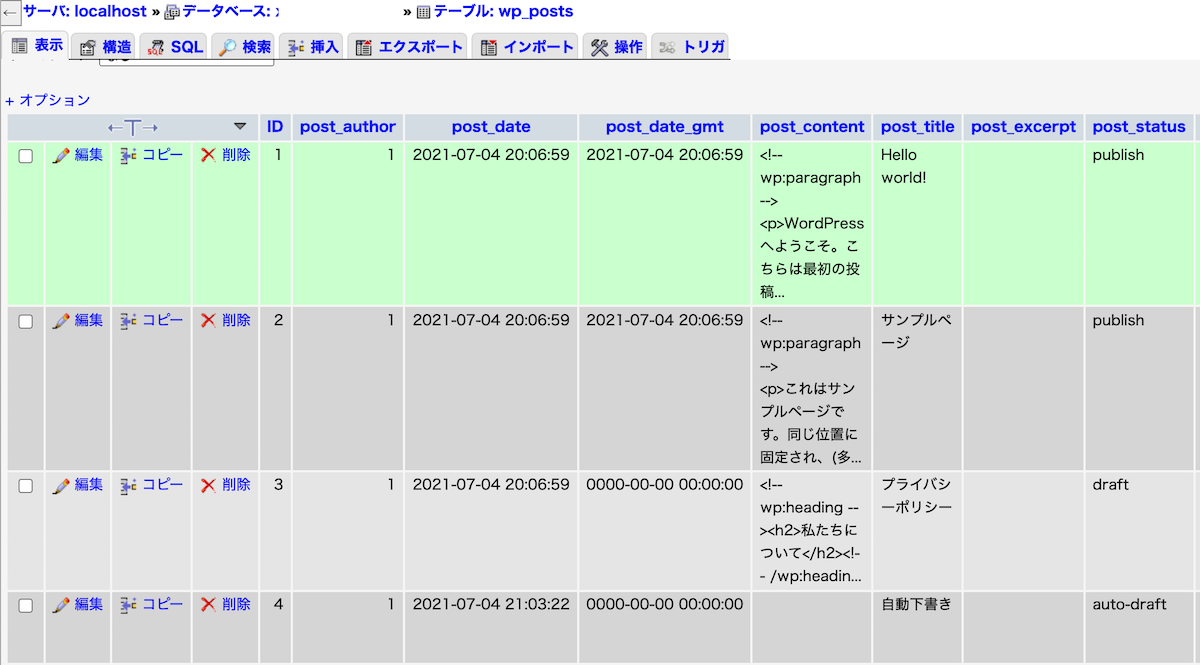Sort by the post_title column header
The image size is (1200, 665).
(917, 126)
